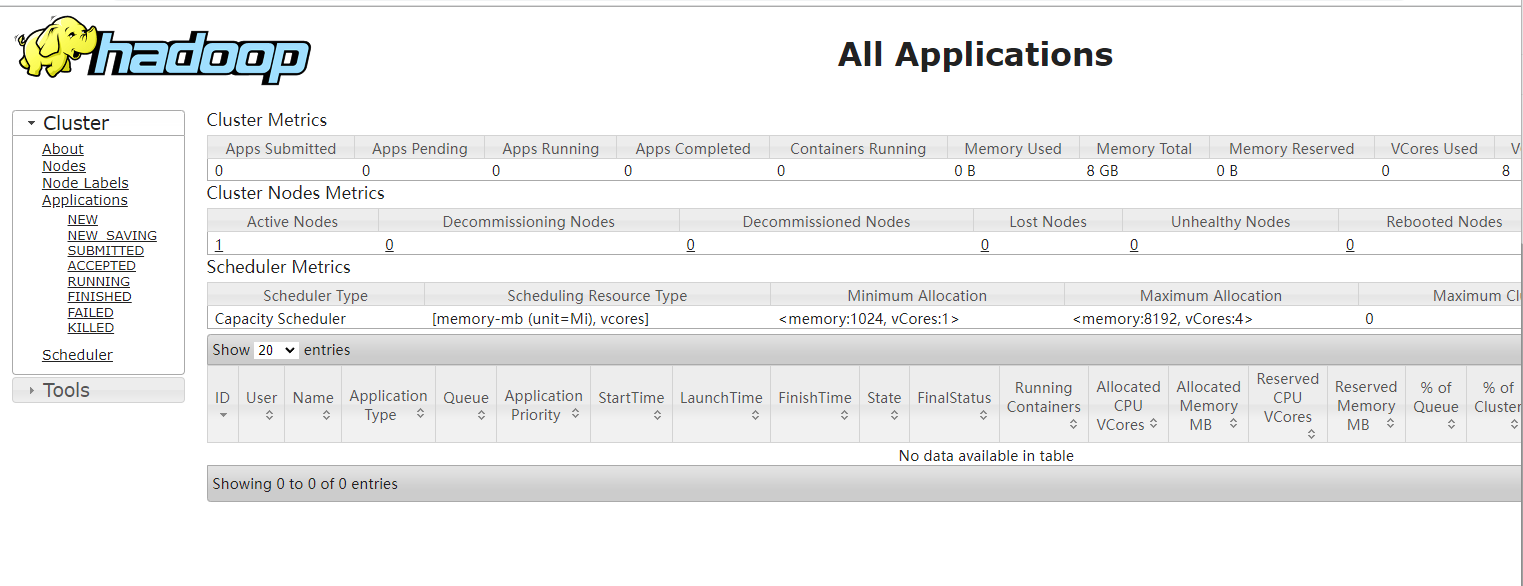Click the Capacity Scheduler value

[280, 319]
